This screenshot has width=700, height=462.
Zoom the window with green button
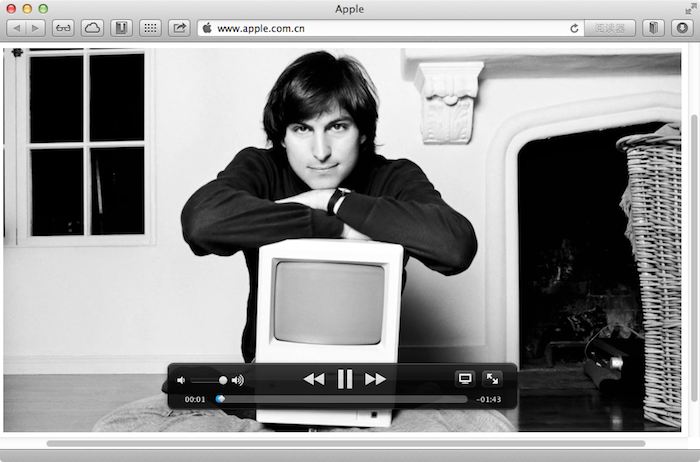[x=43, y=8]
